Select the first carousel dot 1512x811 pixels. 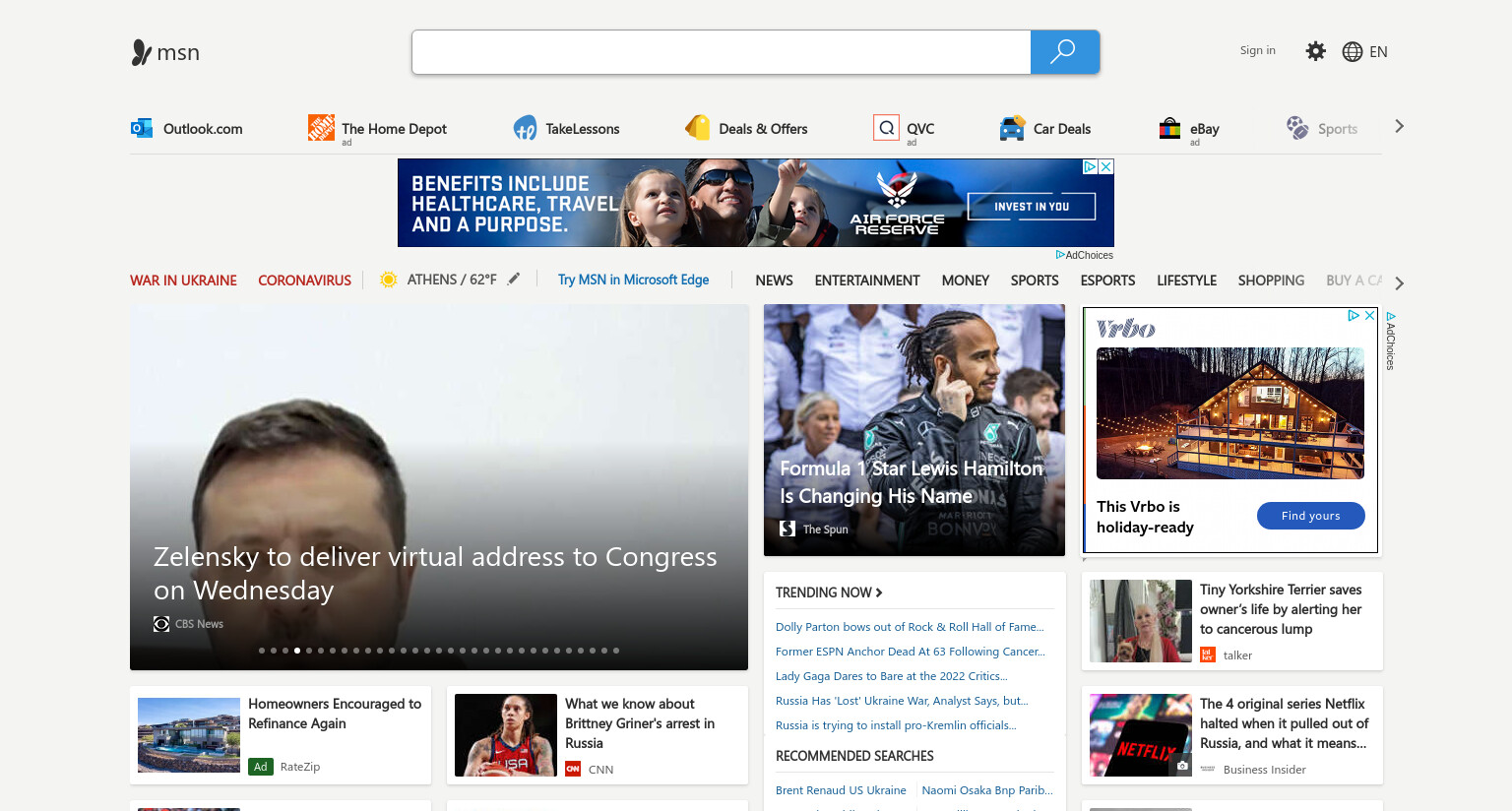[x=262, y=651]
